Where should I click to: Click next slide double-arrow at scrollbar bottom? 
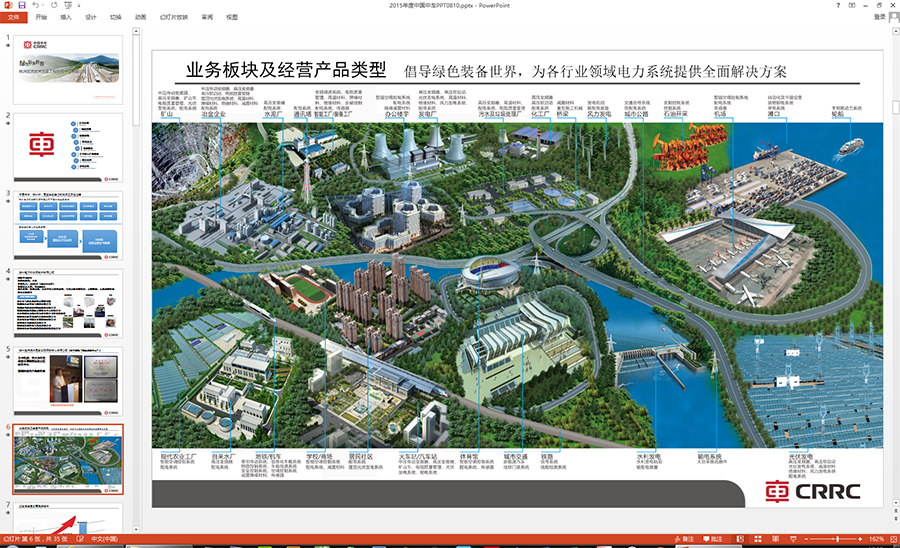pyautogui.click(x=895, y=519)
